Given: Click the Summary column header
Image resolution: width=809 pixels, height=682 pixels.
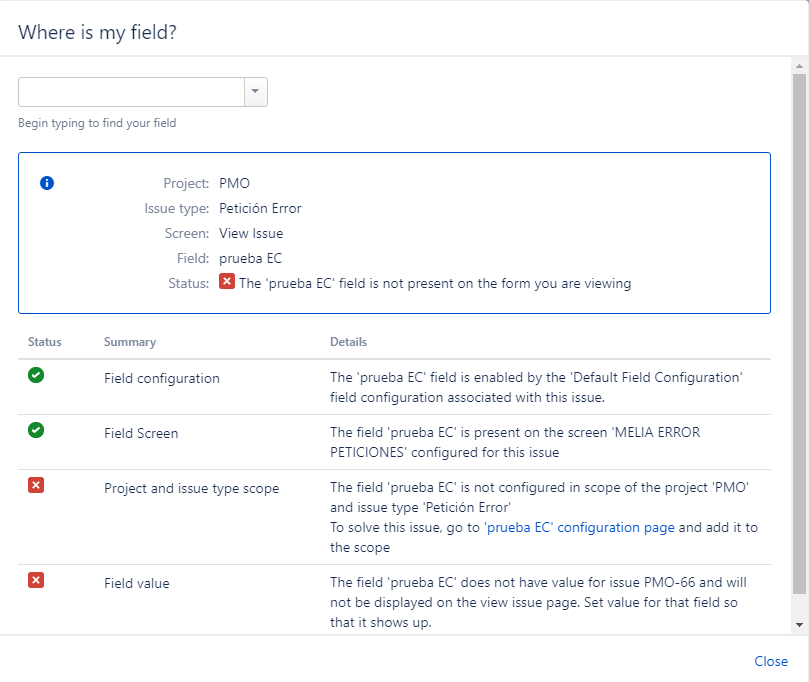Looking at the screenshot, I should pyautogui.click(x=130, y=342).
